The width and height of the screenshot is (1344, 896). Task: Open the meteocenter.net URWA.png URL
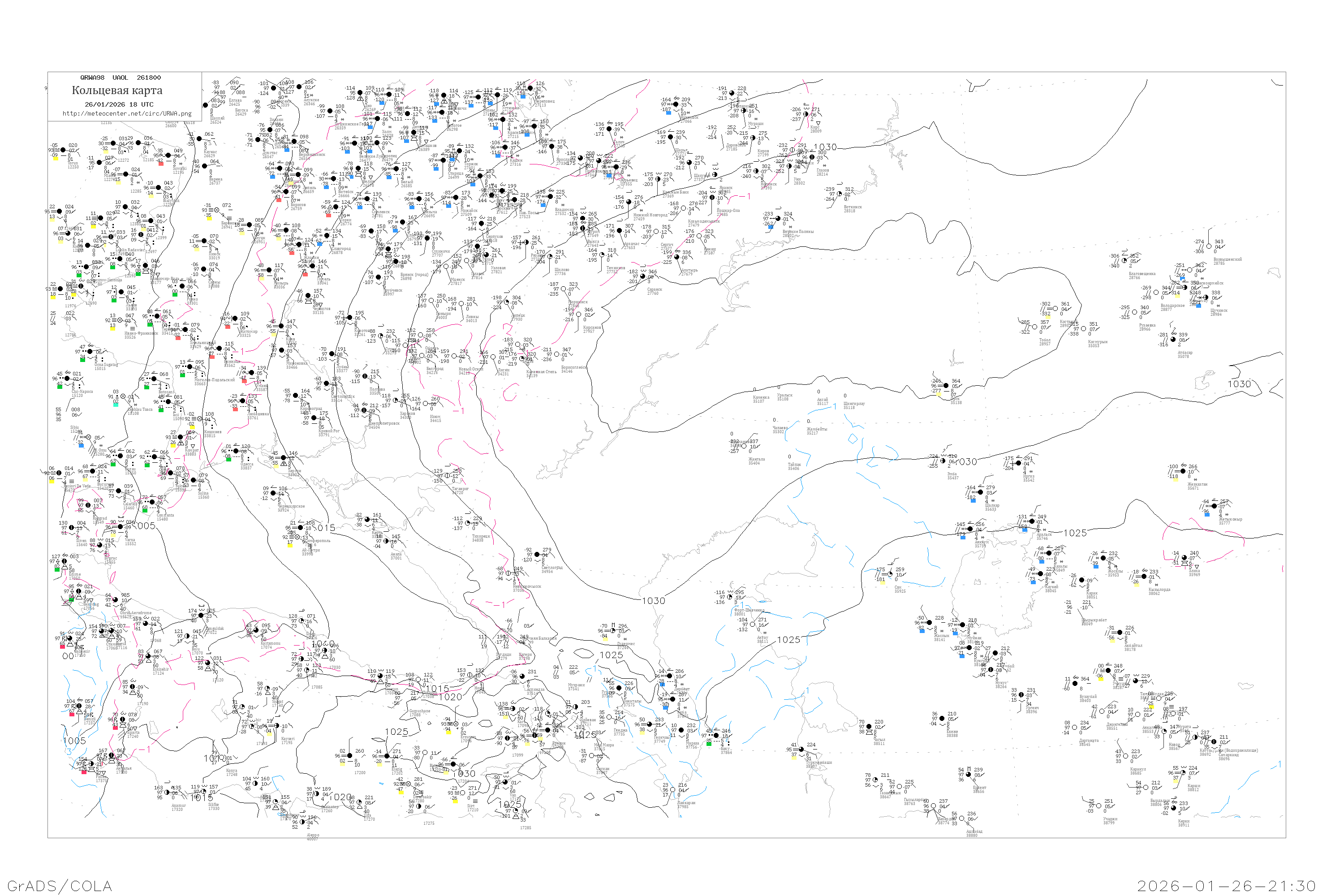coord(127,113)
